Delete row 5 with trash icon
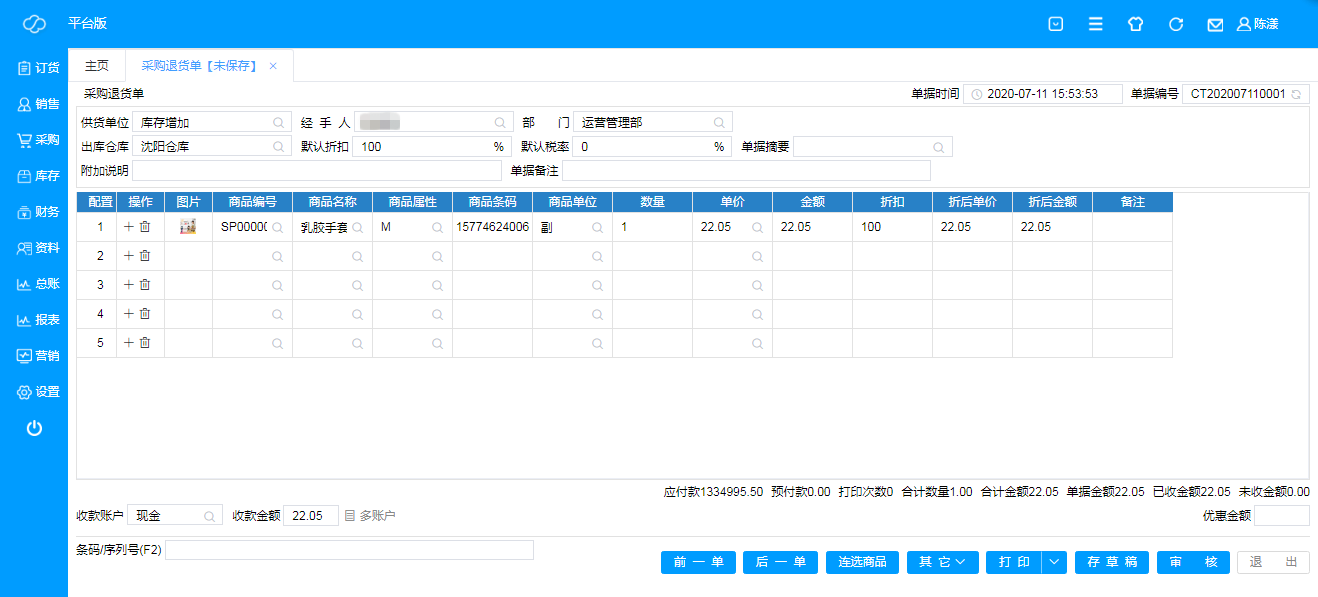 coord(145,343)
